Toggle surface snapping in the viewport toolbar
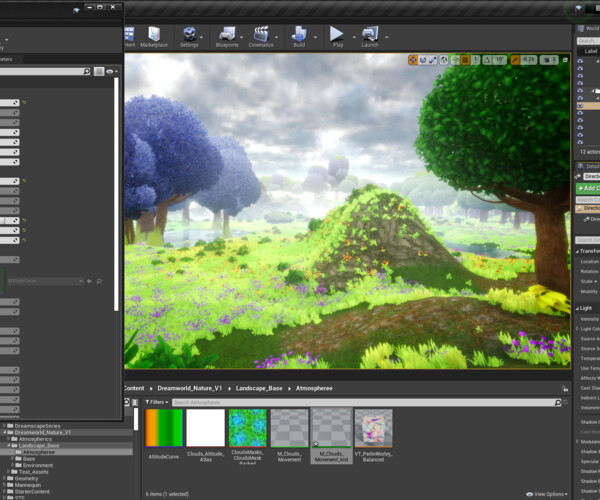The image size is (600, 500). [455, 60]
